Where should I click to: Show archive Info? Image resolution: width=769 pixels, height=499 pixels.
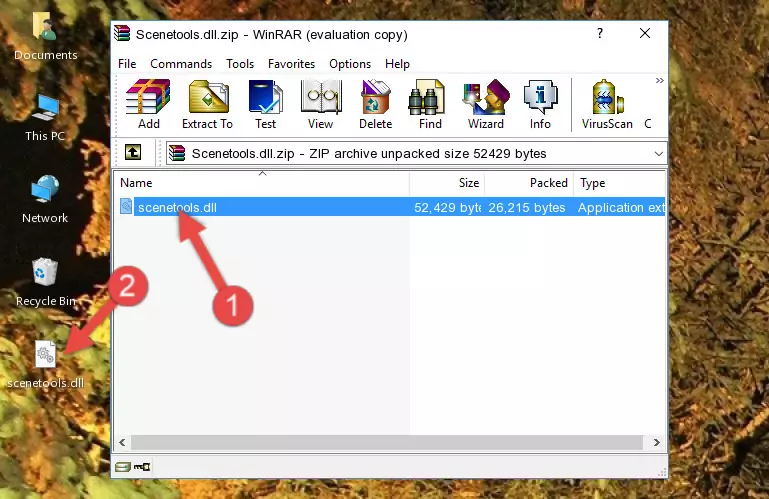[540, 105]
